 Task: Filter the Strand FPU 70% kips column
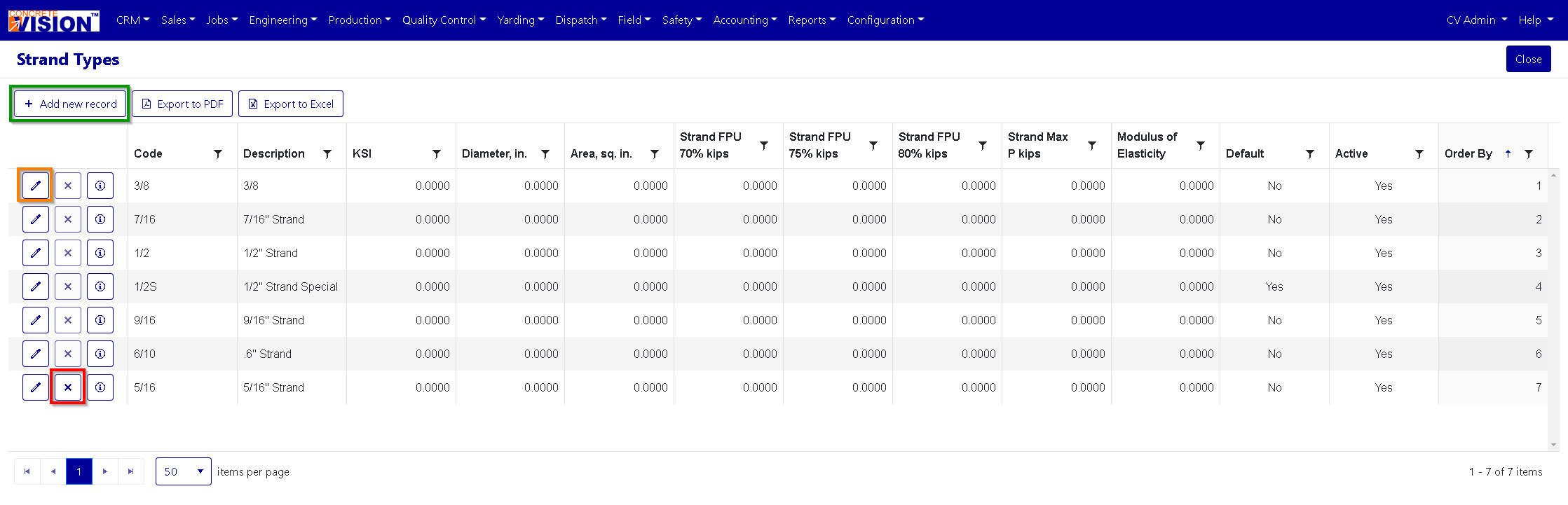764,145
